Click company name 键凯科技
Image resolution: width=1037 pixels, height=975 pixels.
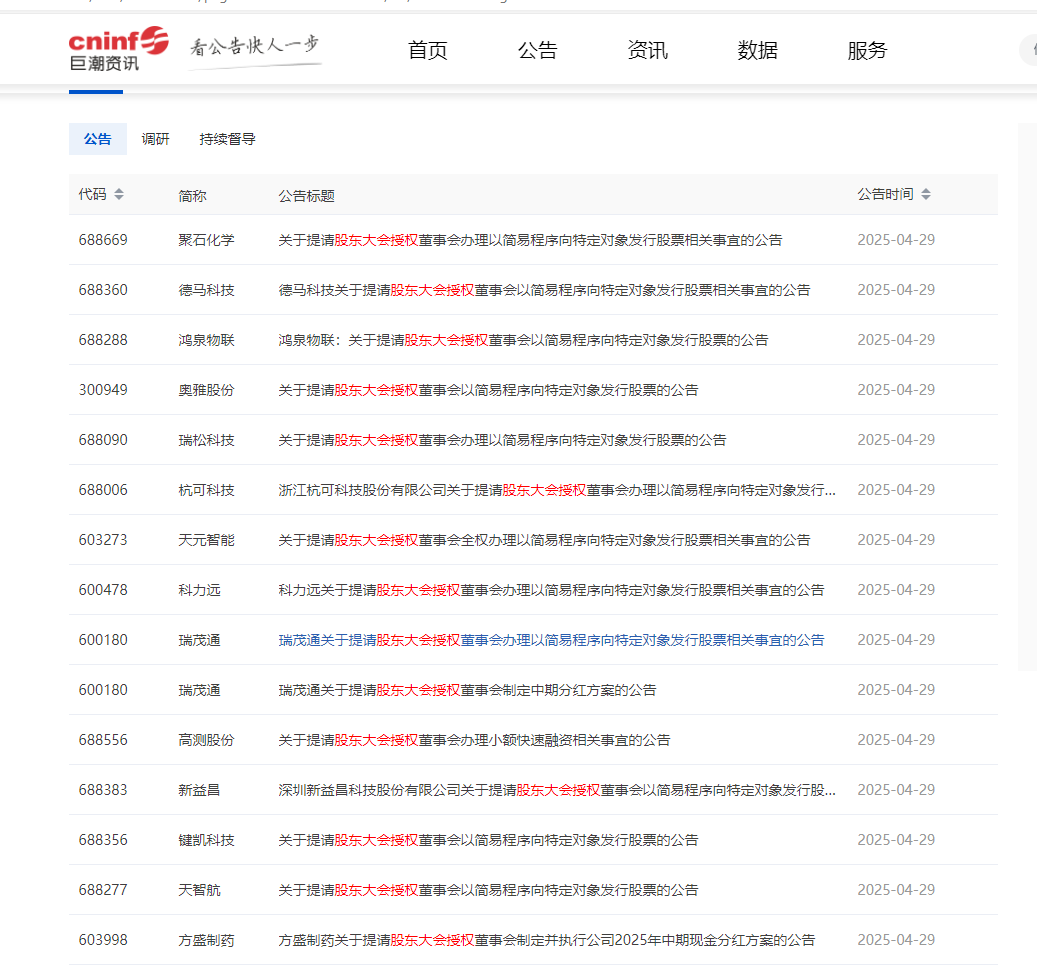pyautogui.click(x=206, y=840)
